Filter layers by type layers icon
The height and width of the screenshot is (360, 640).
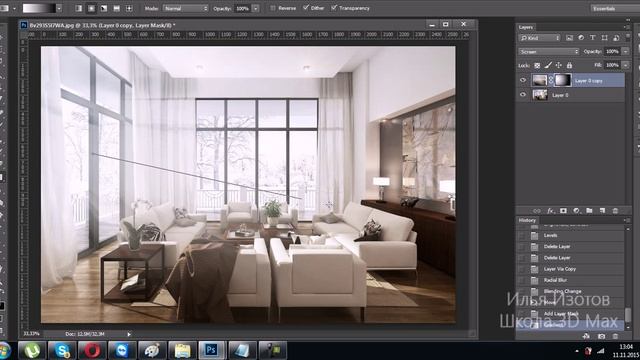[592, 38]
